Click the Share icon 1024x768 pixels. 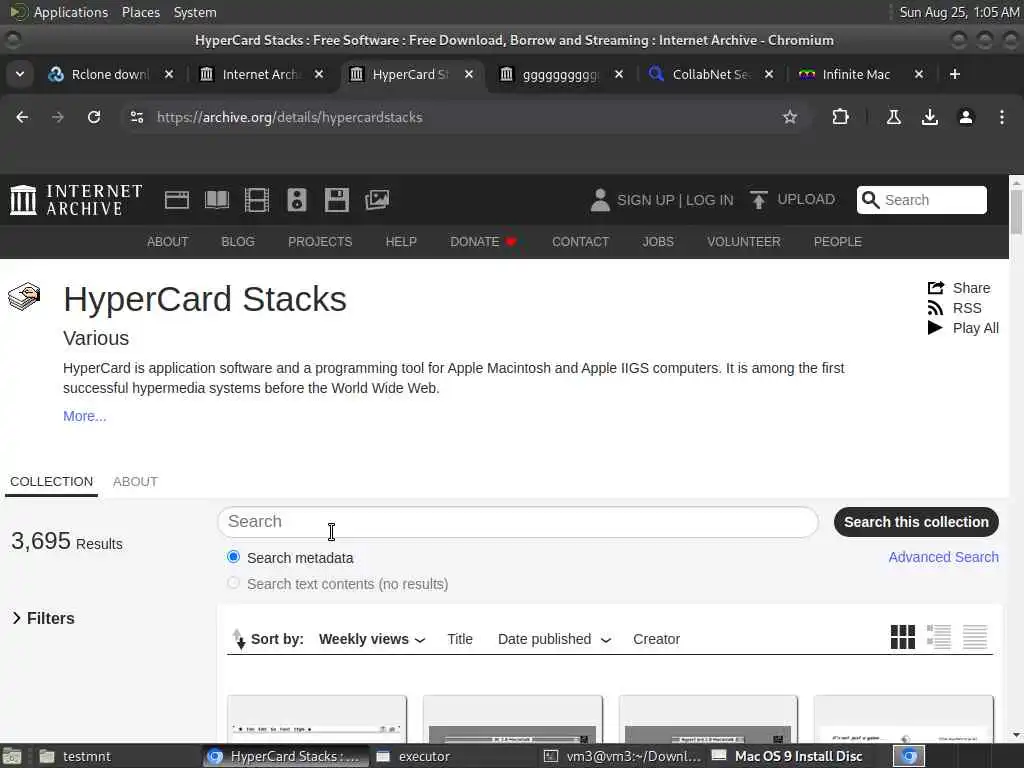(936, 288)
